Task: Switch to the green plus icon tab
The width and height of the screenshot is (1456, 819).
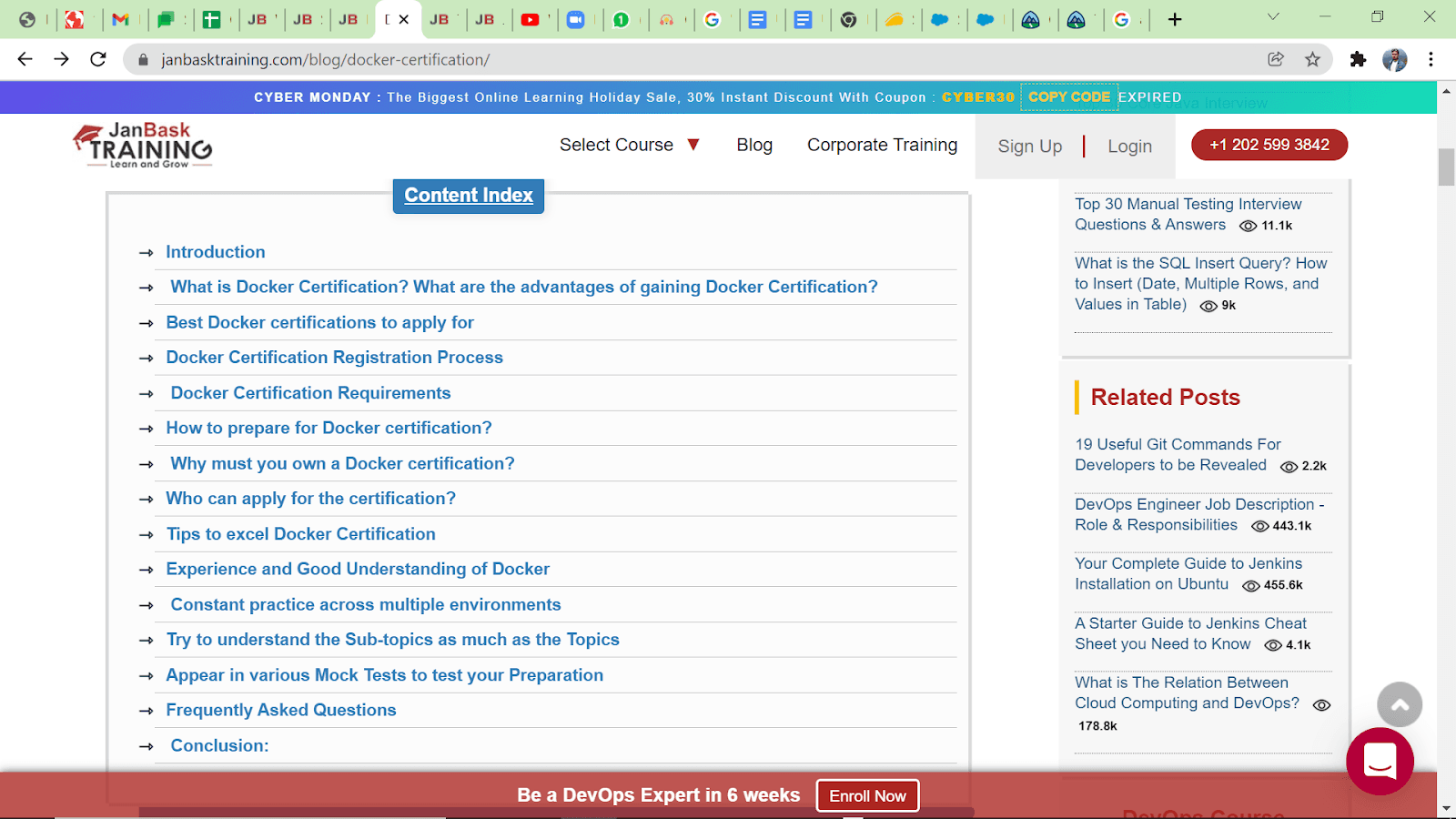Action: tap(211, 19)
